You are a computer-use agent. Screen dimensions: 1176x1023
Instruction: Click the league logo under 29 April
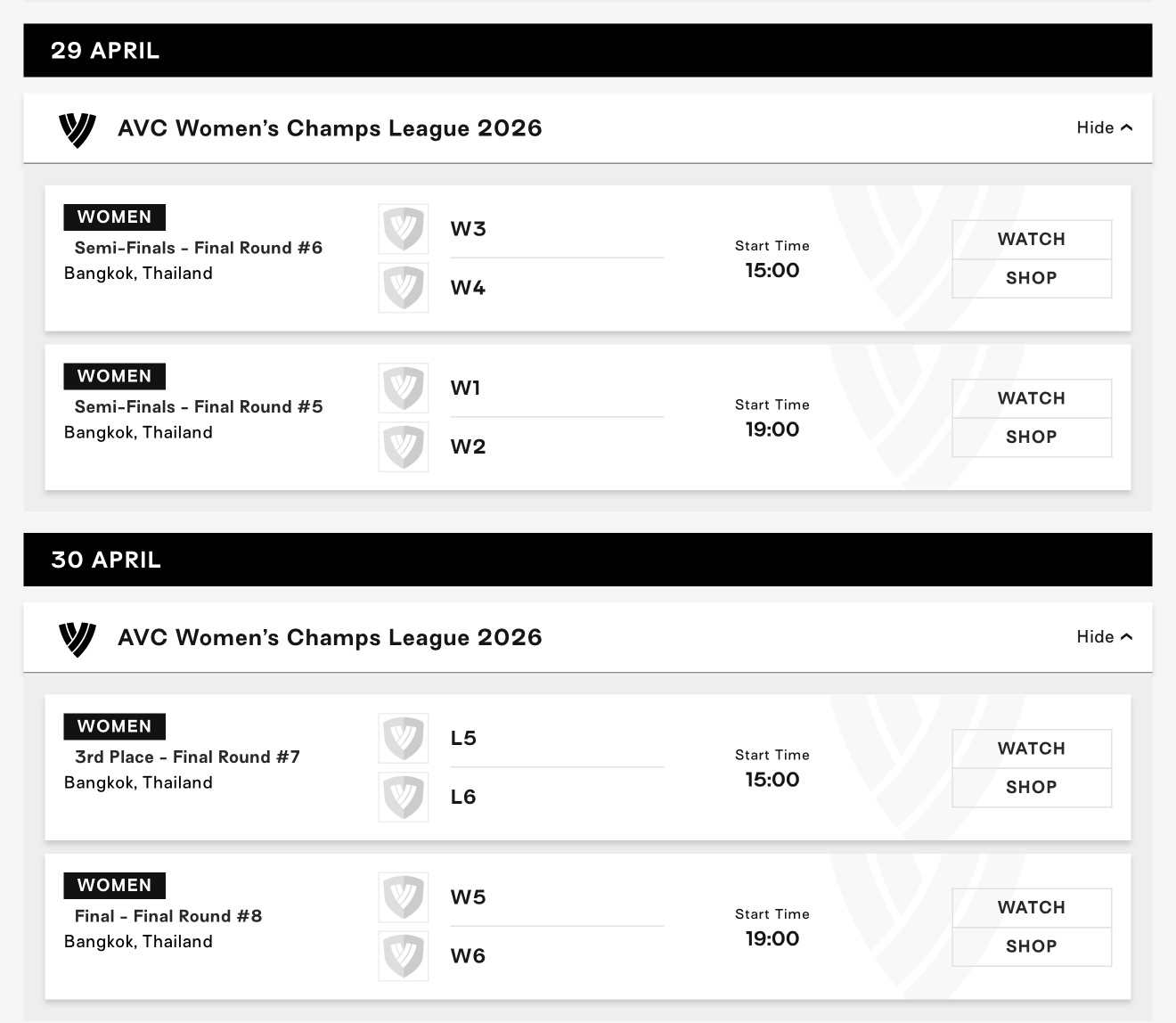point(77,129)
